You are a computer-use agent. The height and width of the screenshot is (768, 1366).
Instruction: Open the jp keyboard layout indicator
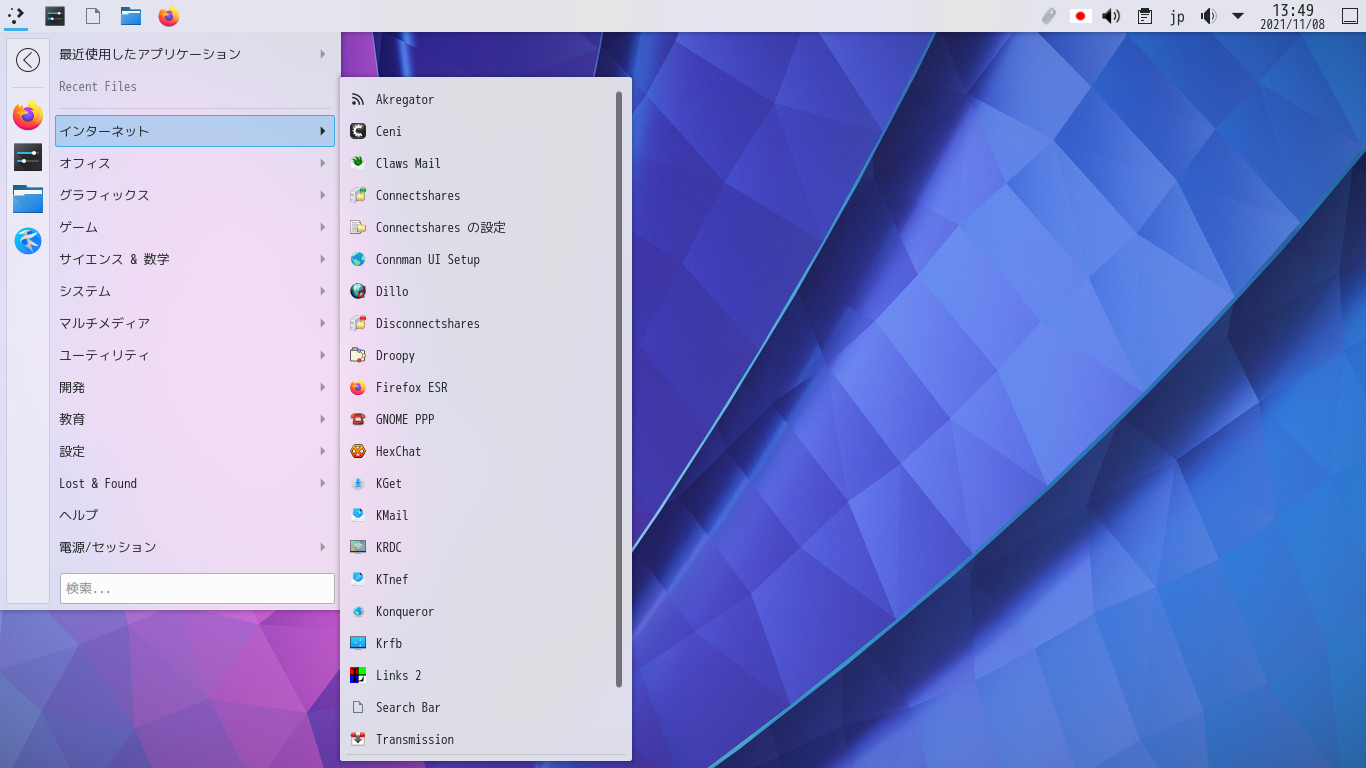tap(1177, 17)
